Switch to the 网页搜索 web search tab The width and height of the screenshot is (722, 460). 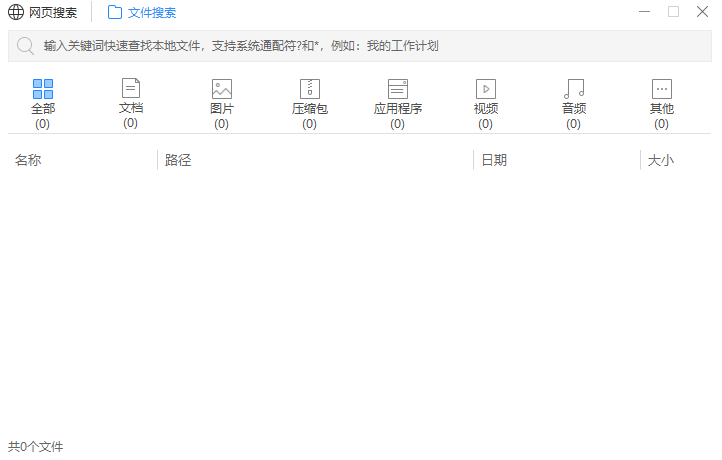(x=52, y=13)
